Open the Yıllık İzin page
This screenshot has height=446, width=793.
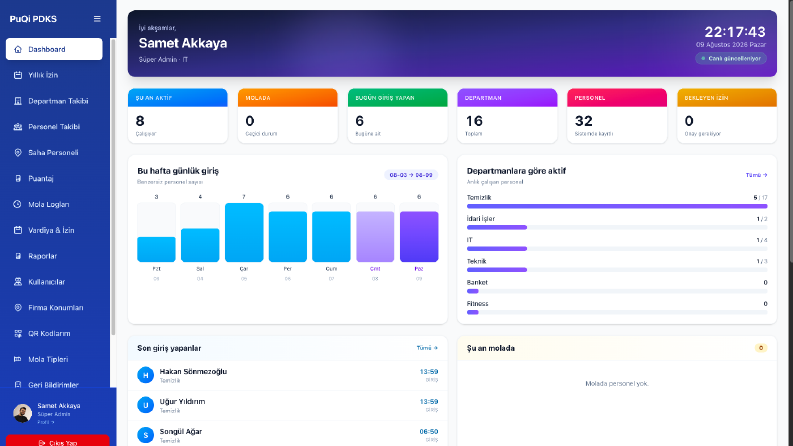tap(54, 75)
